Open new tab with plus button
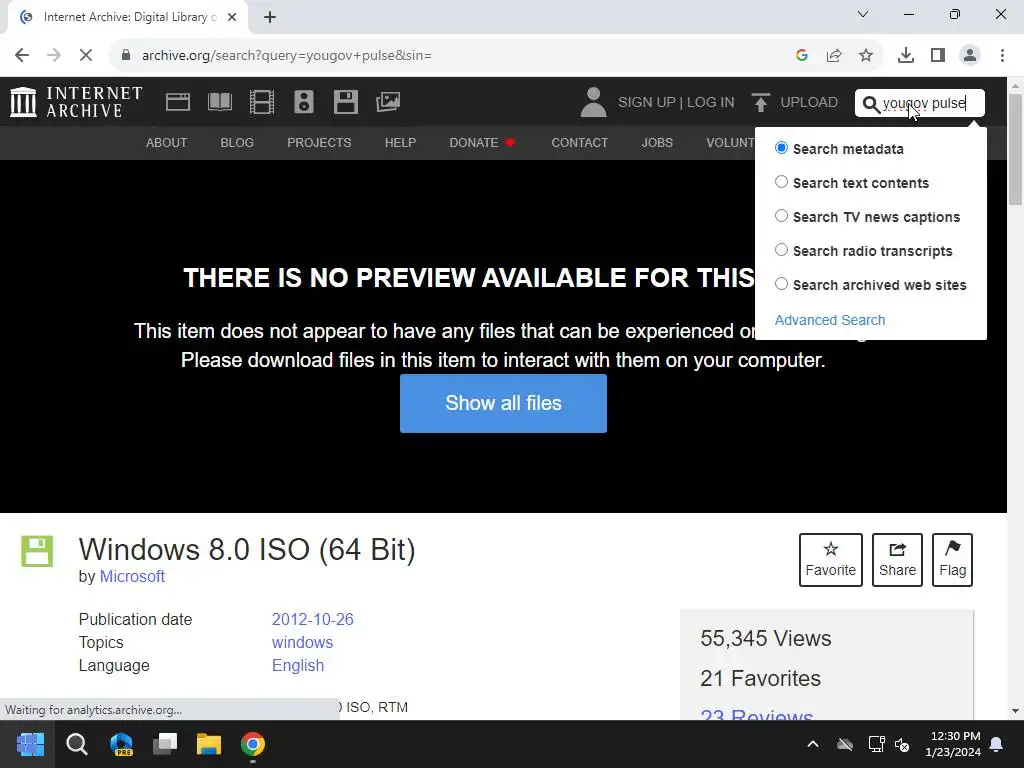This screenshot has height=768, width=1024. (x=270, y=18)
